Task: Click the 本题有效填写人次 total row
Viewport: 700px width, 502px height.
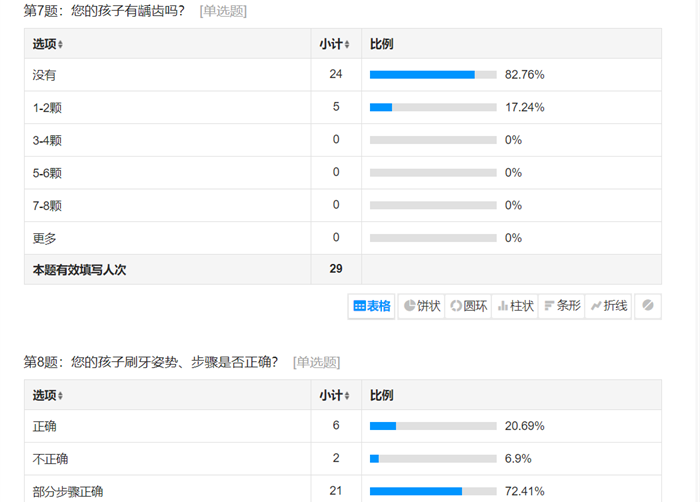Action: [x=343, y=269]
